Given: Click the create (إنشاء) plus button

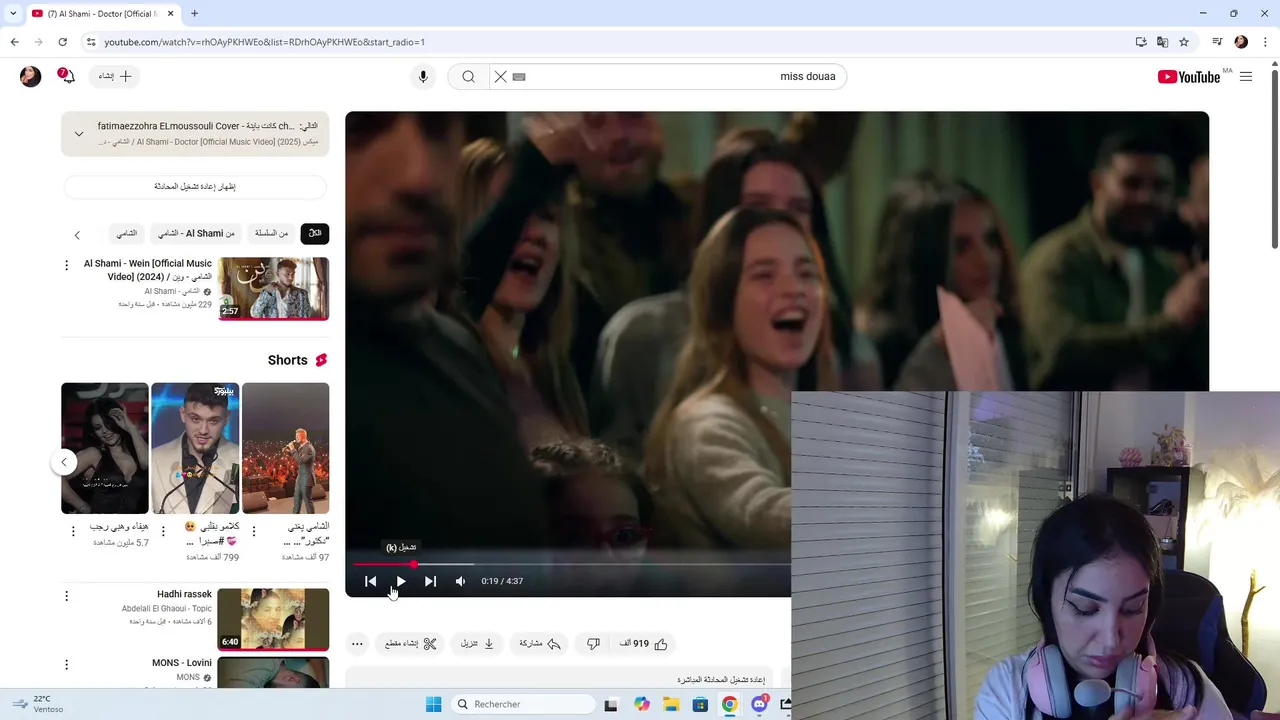Looking at the screenshot, I should [115, 76].
